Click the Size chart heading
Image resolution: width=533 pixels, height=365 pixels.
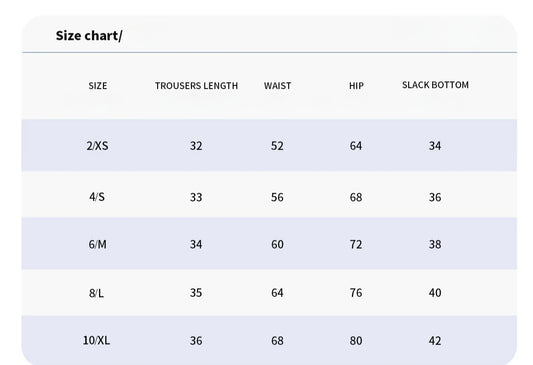(89, 36)
